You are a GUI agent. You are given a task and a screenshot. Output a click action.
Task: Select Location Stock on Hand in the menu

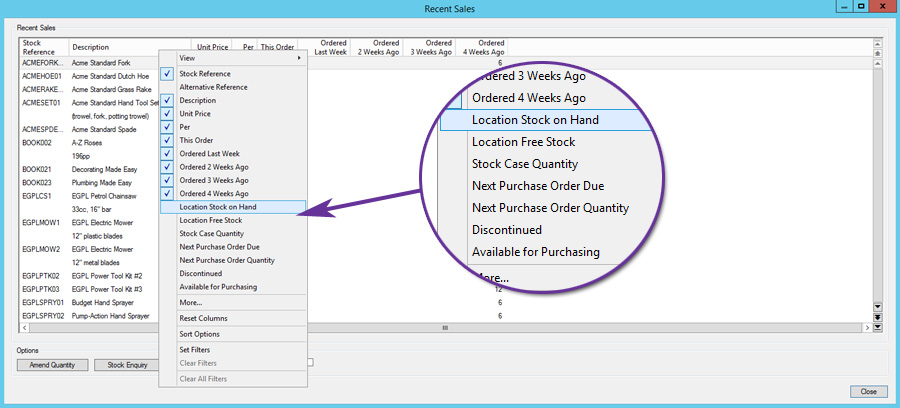[x=233, y=207]
